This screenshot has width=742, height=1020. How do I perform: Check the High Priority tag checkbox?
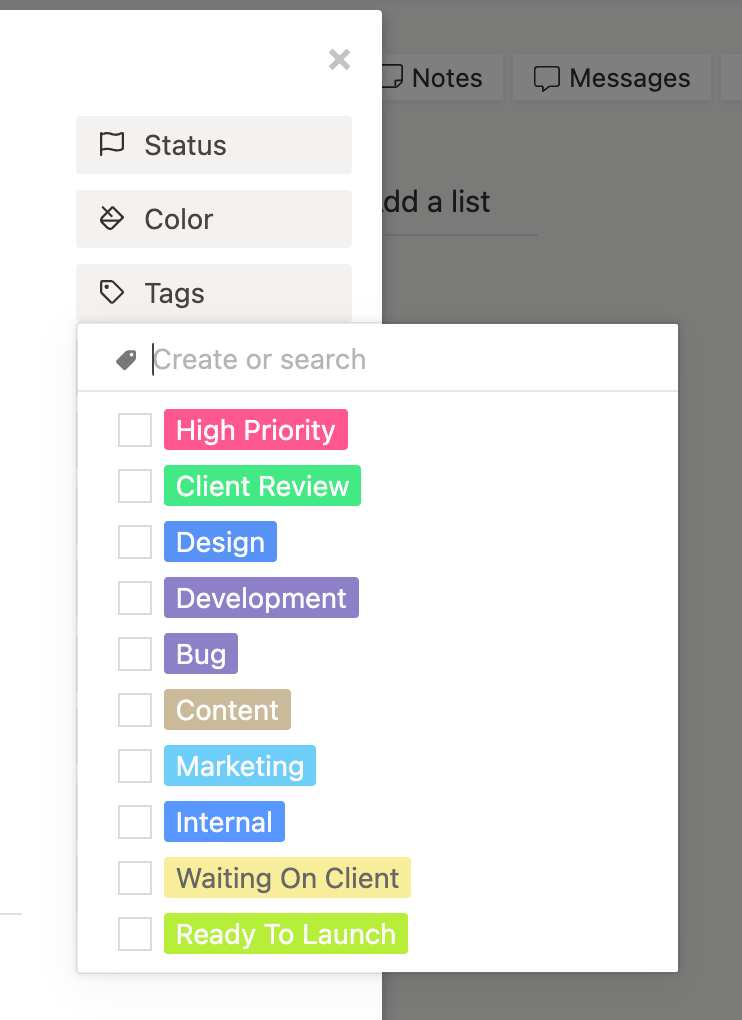pyautogui.click(x=135, y=430)
